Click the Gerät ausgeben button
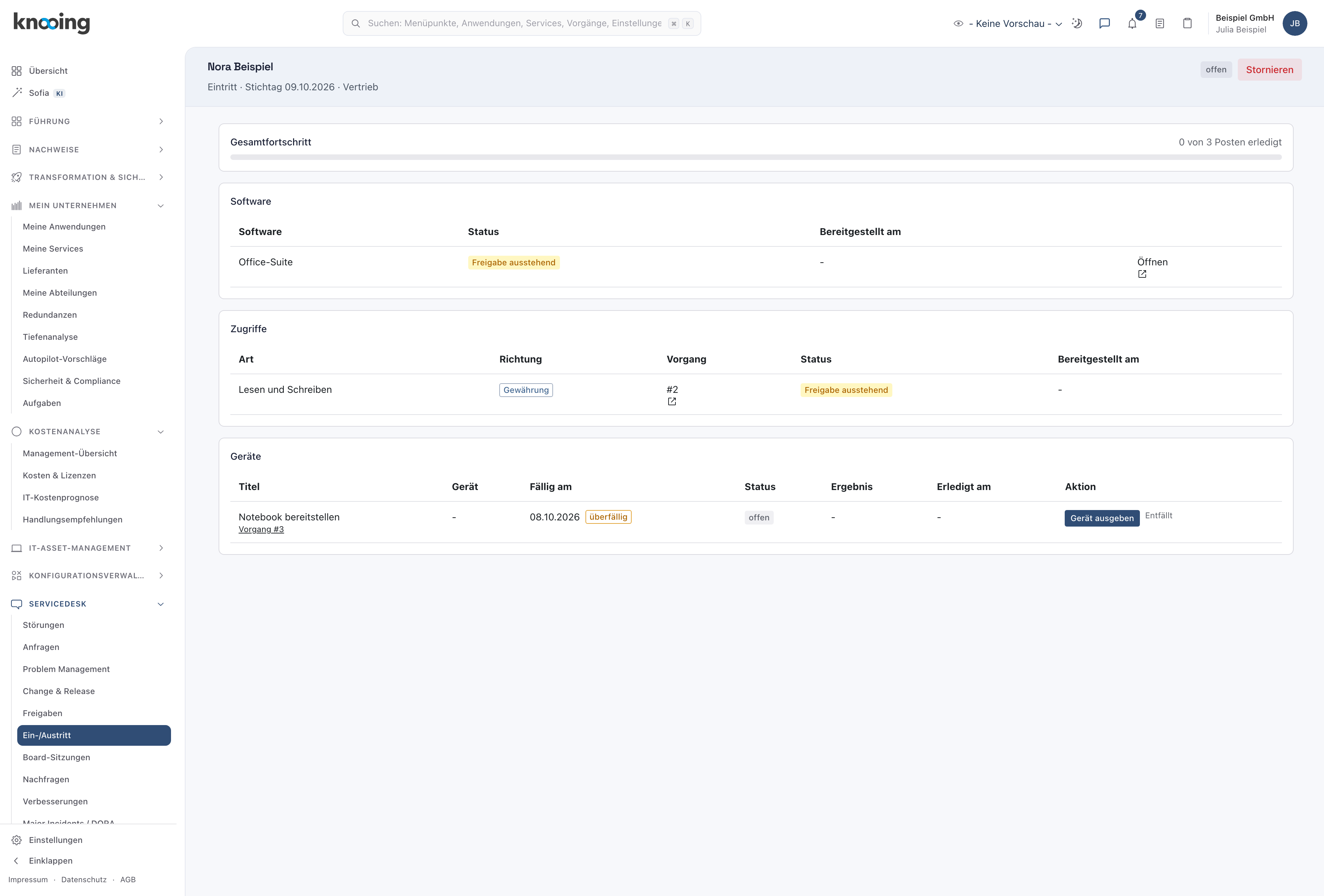 [x=1102, y=518]
